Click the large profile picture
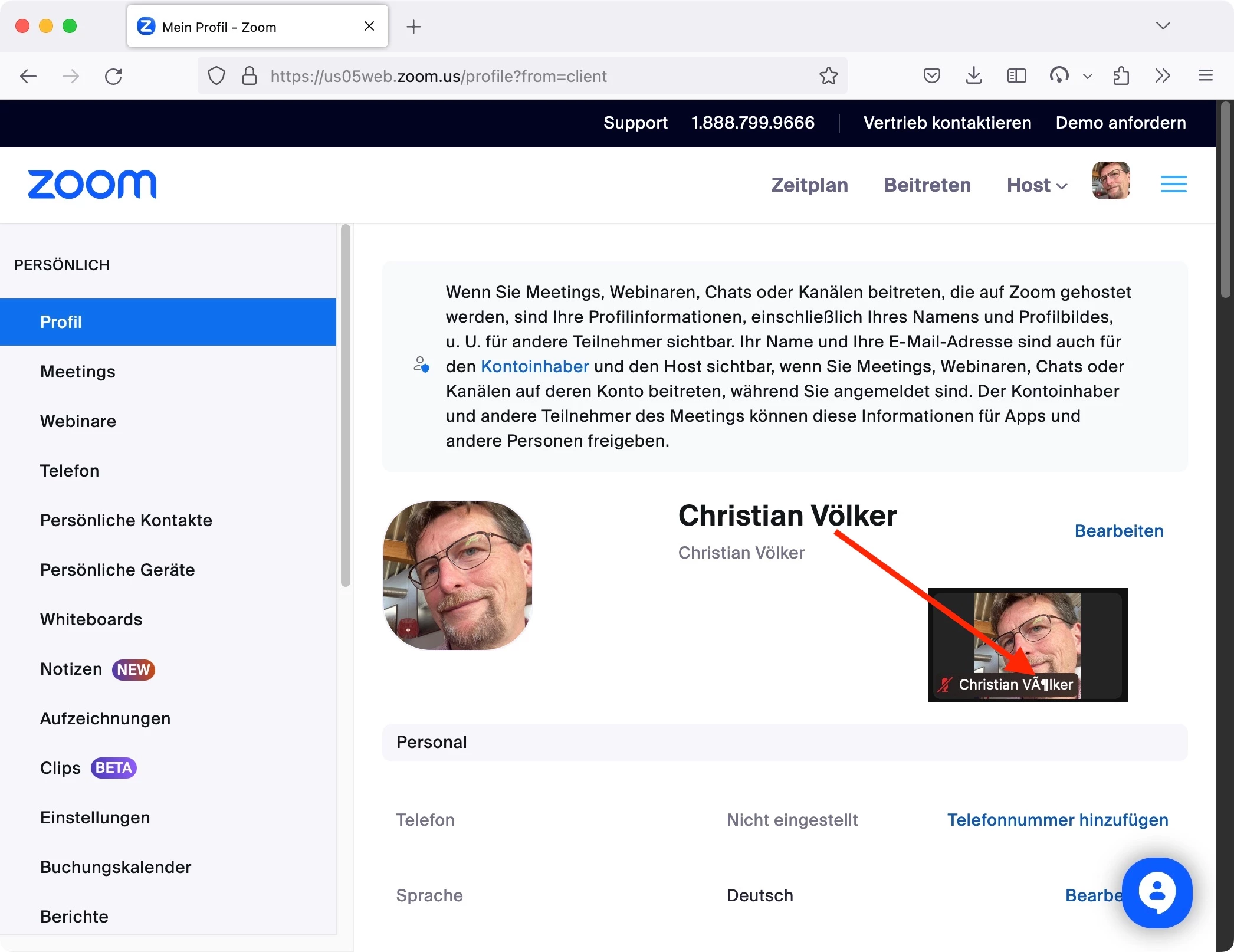Viewport: 1234px width, 952px height. [458, 576]
